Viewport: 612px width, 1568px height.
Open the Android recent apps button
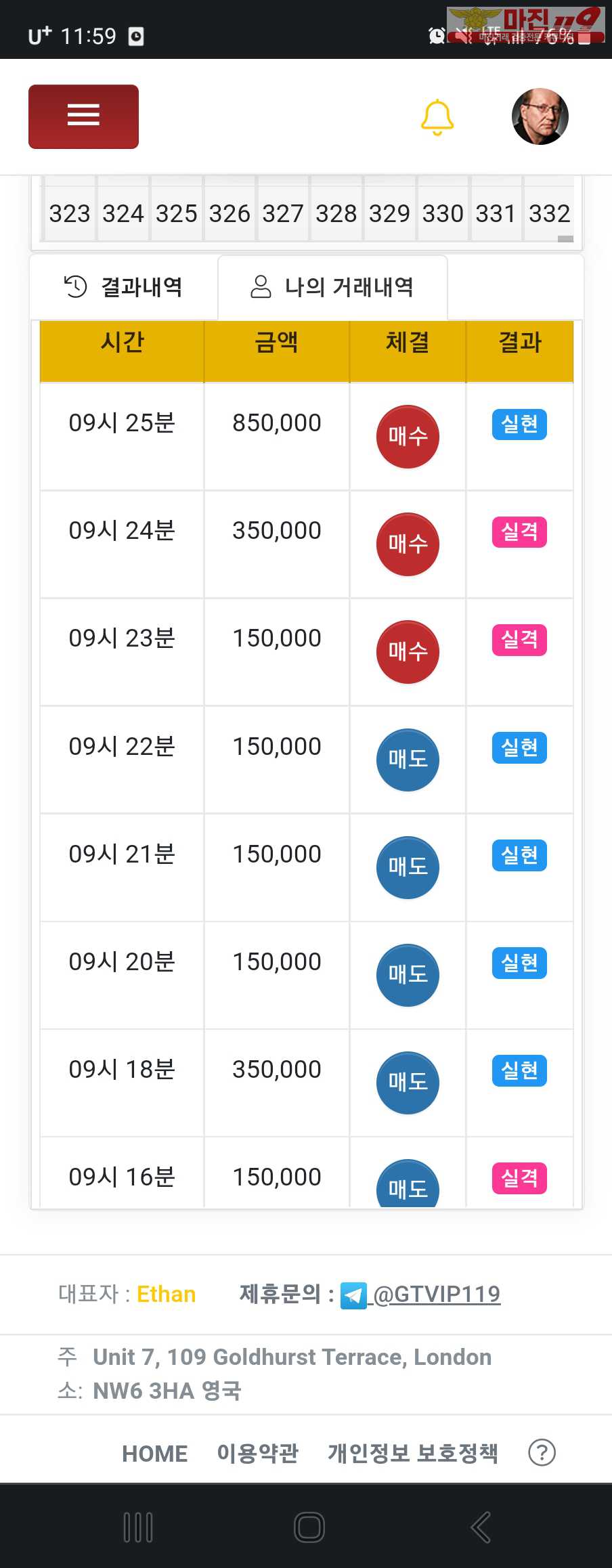(138, 1527)
